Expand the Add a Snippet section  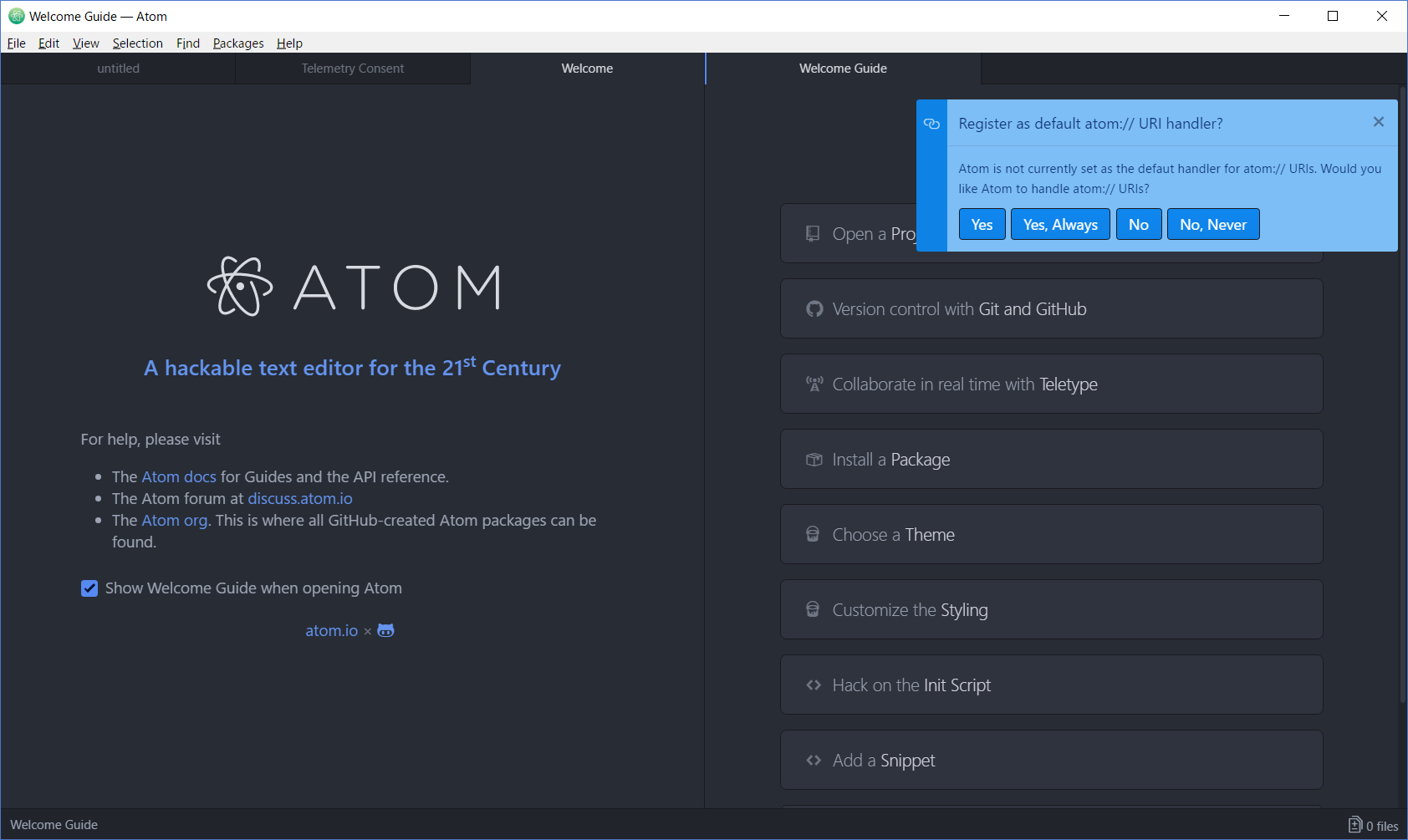tap(1051, 760)
